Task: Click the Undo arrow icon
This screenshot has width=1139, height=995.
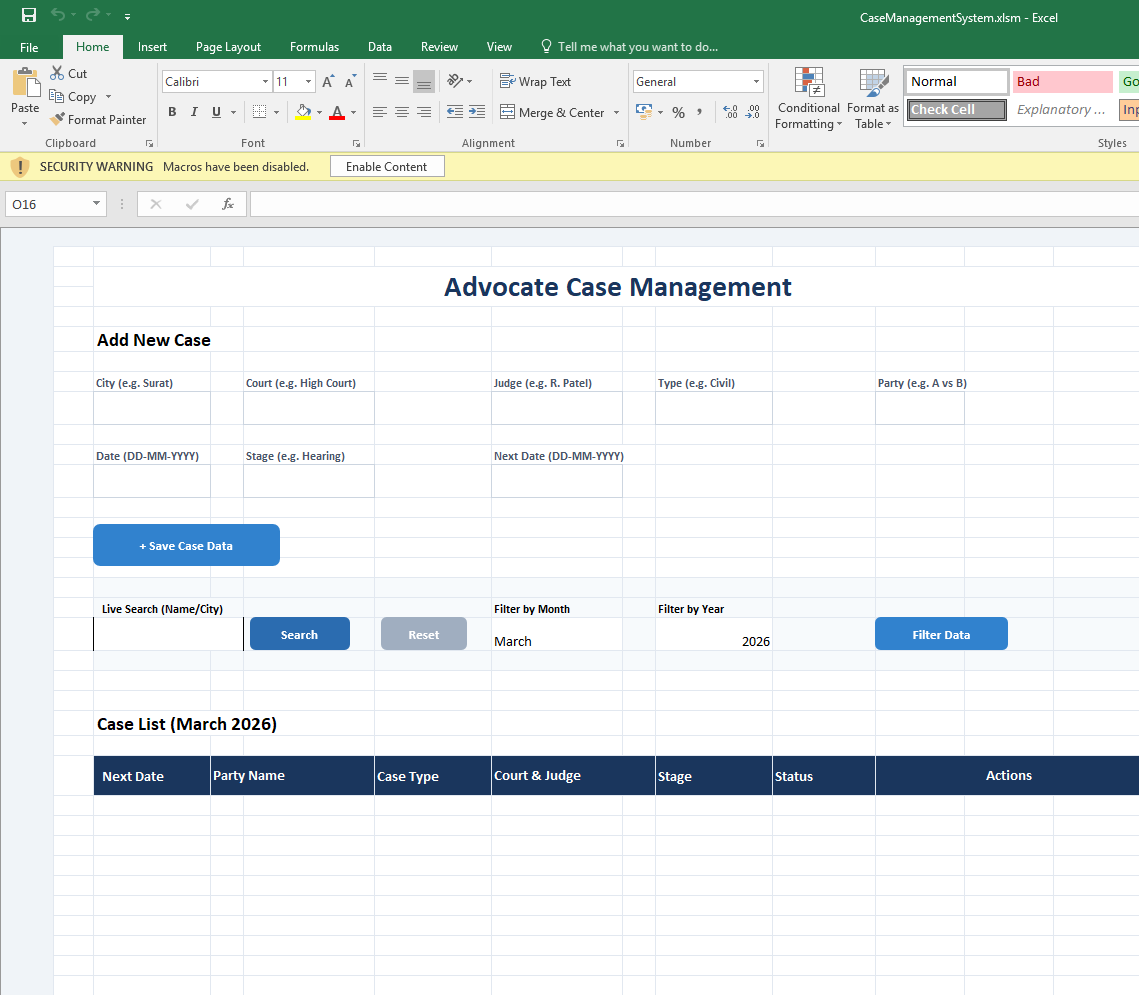Action: tap(58, 15)
